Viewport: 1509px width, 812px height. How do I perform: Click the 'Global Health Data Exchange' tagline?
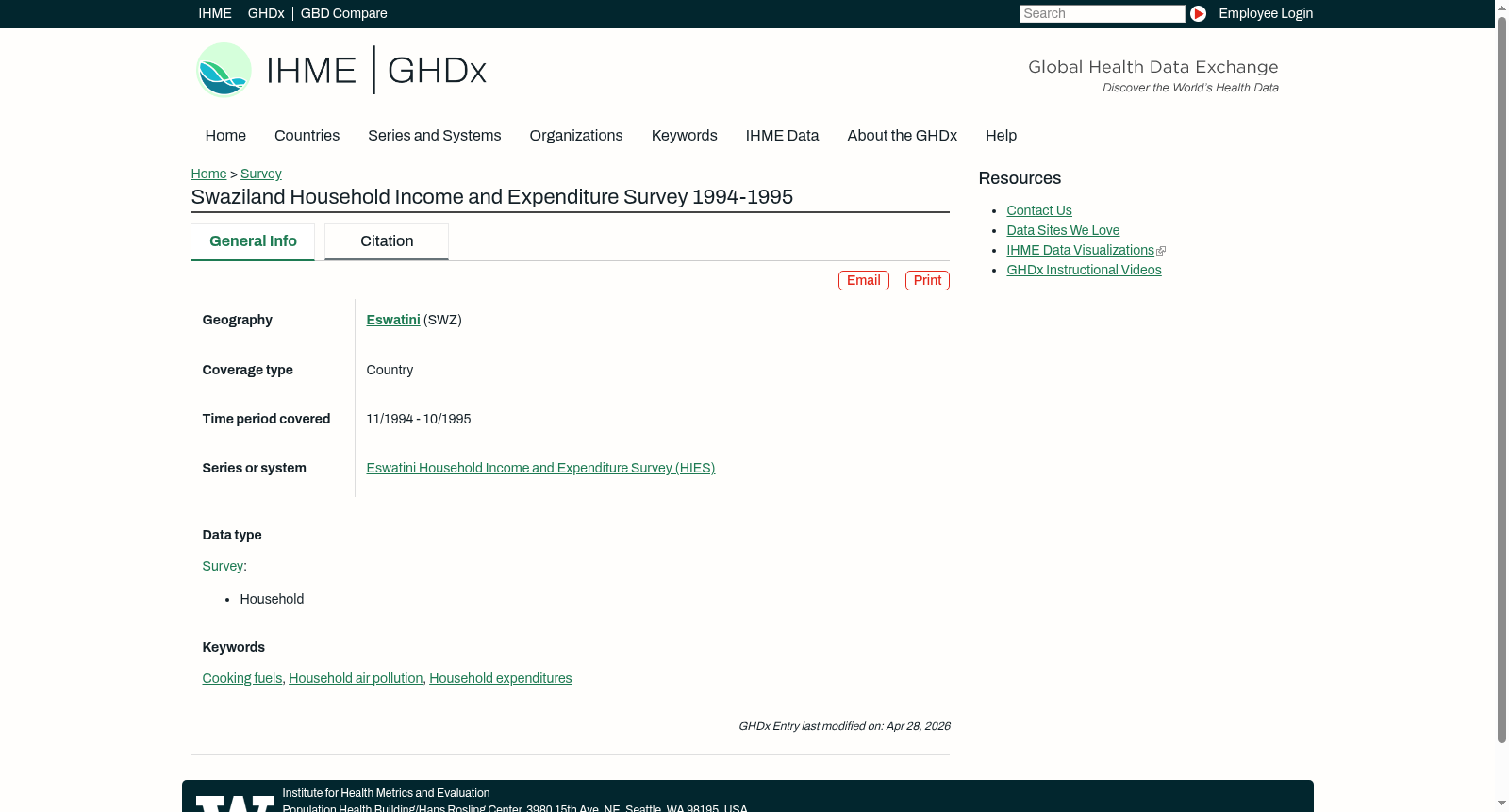[1152, 67]
